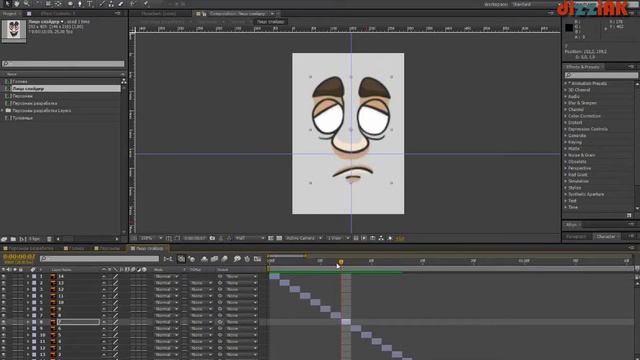The height and width of the screenshot is (360, 640).
Task: Toggle region of interest in viewer
Action: pyautogui.click(x=271, y=238)
